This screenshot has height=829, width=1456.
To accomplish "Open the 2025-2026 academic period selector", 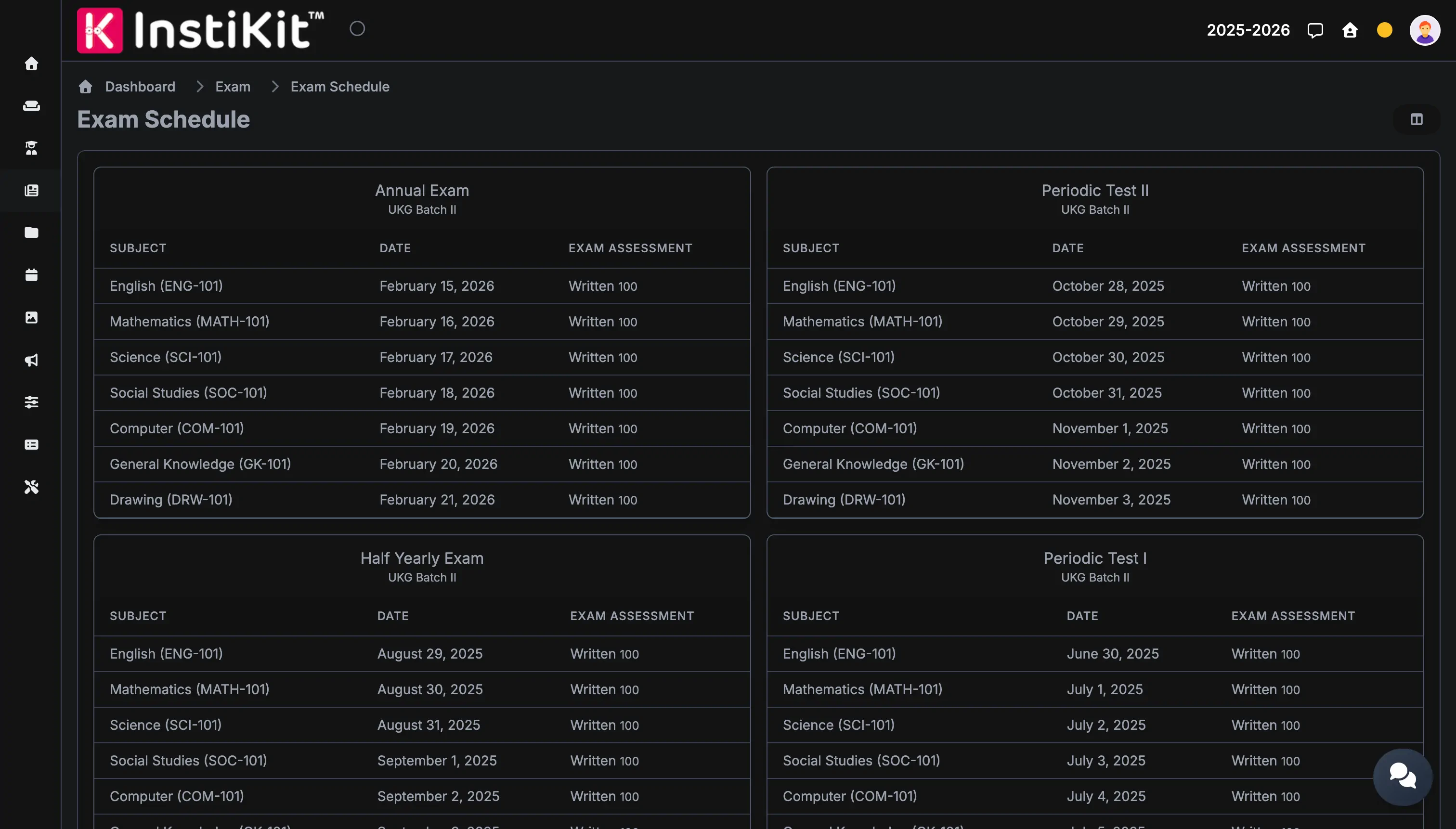I will pyautogui.click(x=1248, y=30).
